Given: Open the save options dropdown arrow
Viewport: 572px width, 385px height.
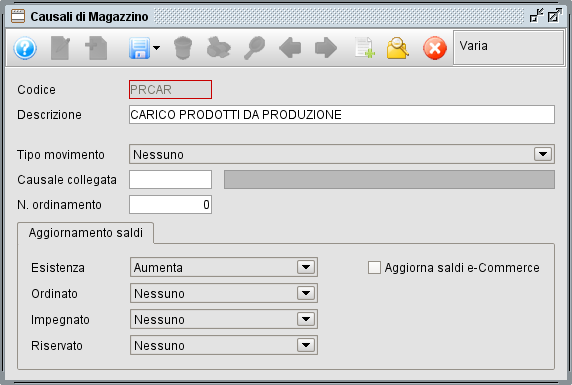Looking at the screenshot, I should pyautogui.click(x=156, y=48).
